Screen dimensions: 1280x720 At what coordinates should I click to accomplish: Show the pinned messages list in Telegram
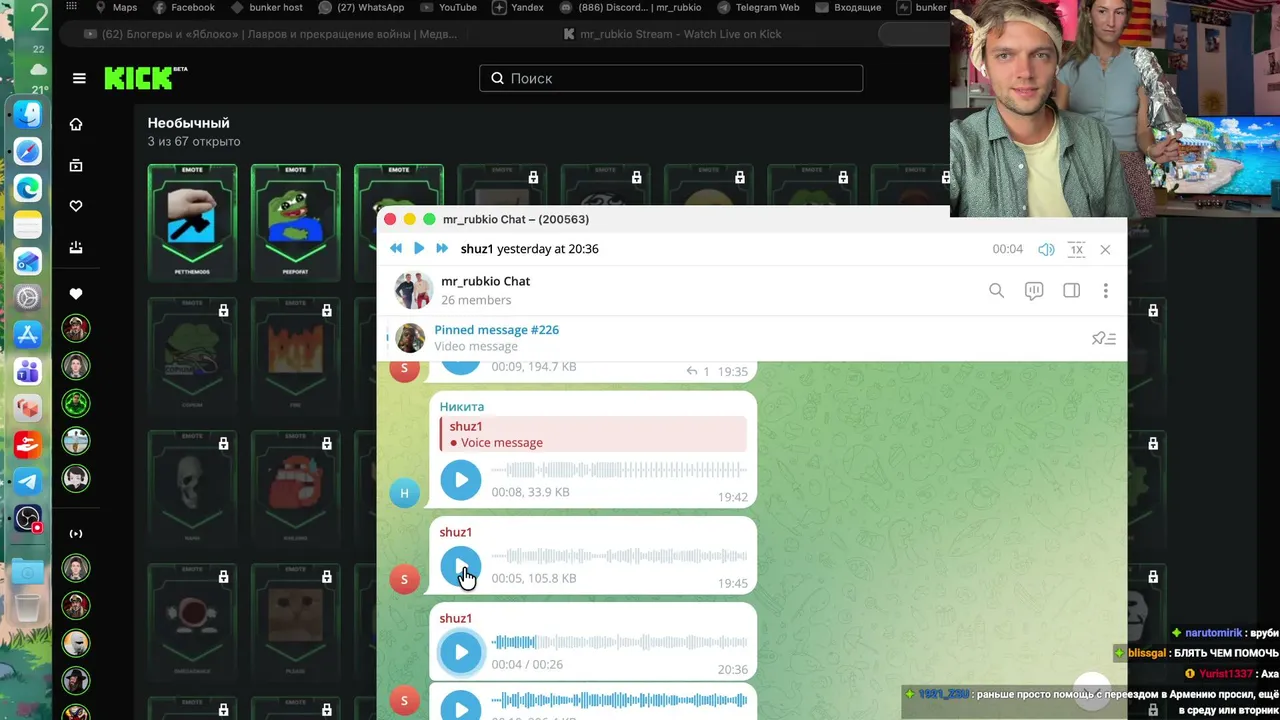pyautogui.click(x=1103, y=338)
